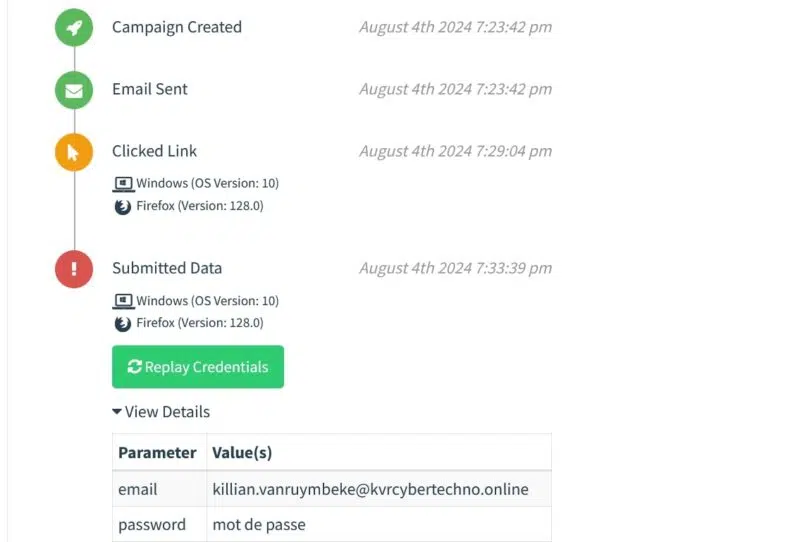Click the Windows laptop icon under Clicked Link

(123, 184)
